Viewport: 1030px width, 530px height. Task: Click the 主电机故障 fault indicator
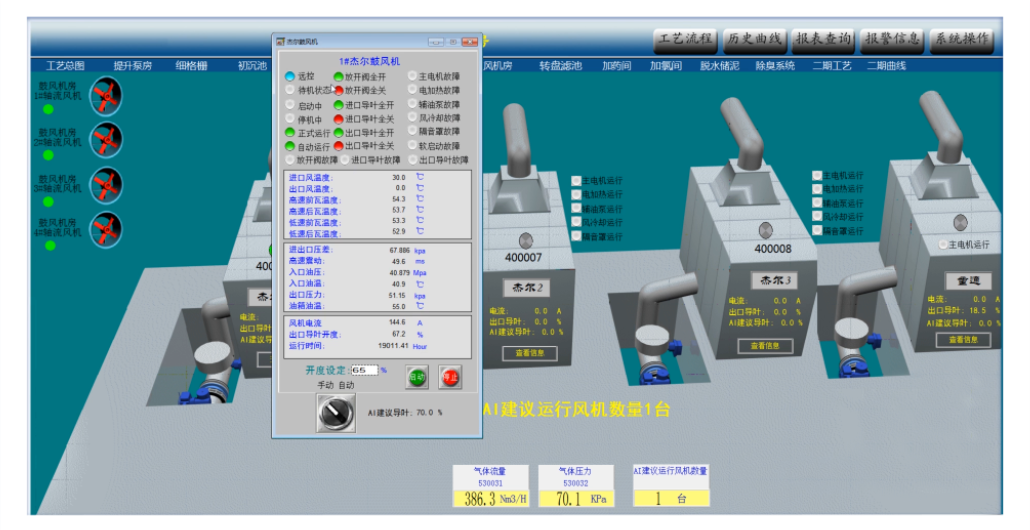tap(413, 76)
